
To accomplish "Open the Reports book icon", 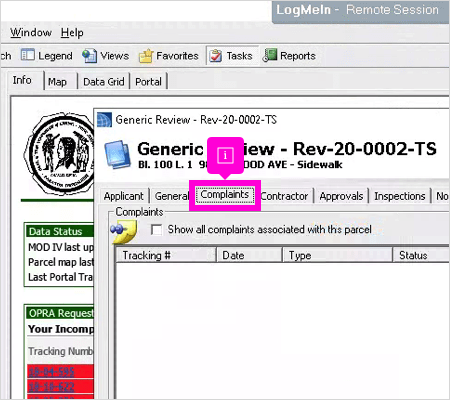I will point(270,55).
